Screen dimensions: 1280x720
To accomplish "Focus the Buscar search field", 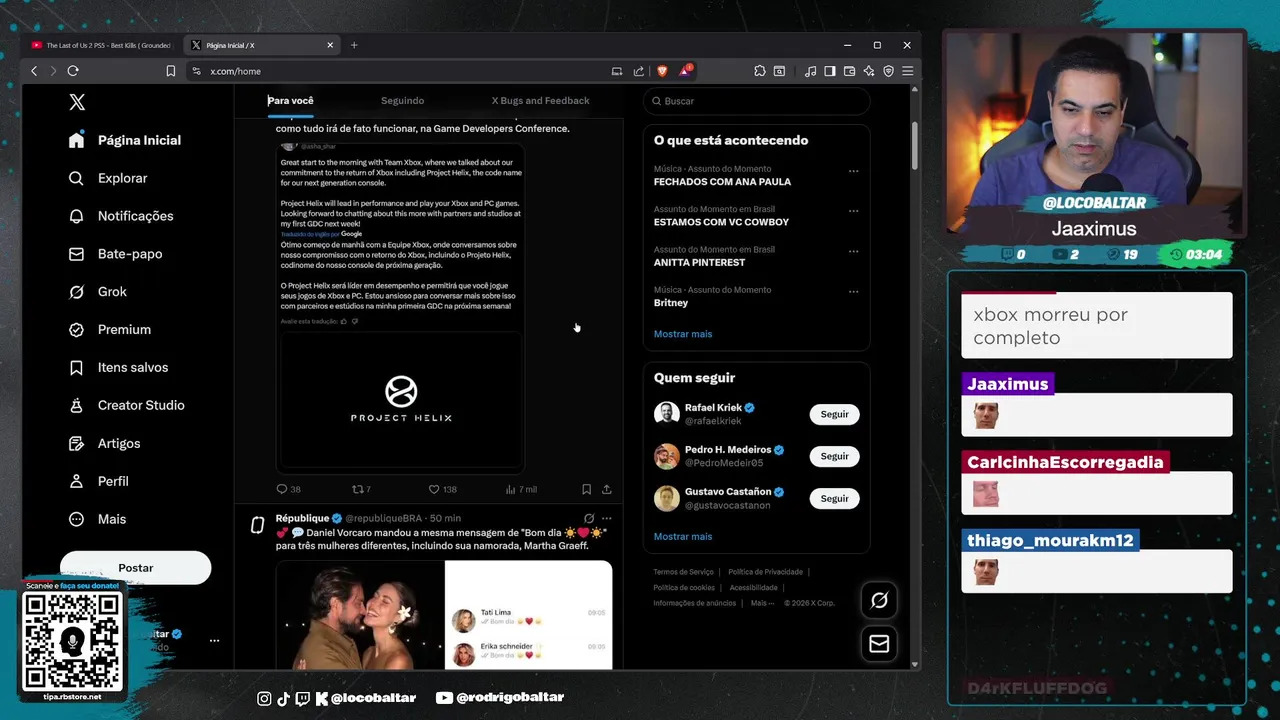I will (x=756, y=101).
